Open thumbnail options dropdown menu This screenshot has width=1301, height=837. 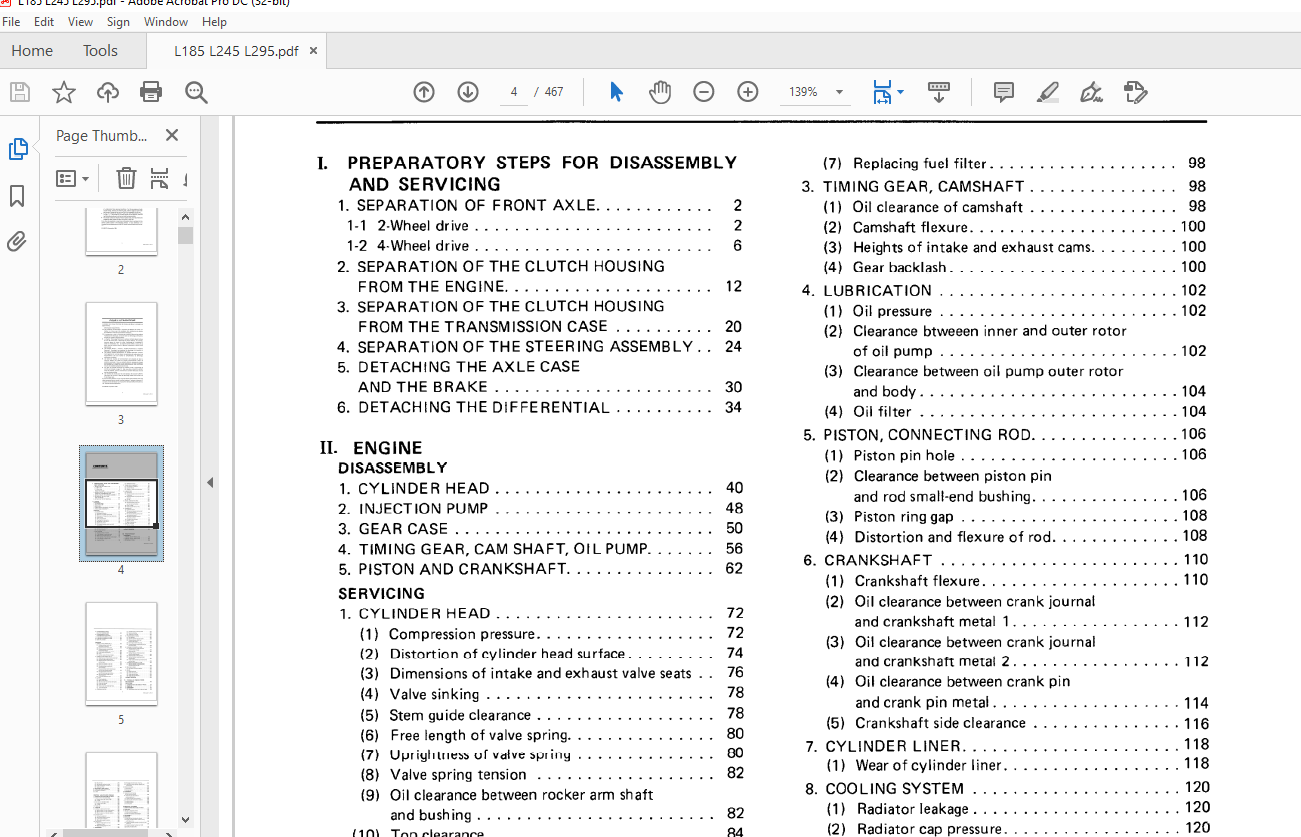click(x=72, y=178)
